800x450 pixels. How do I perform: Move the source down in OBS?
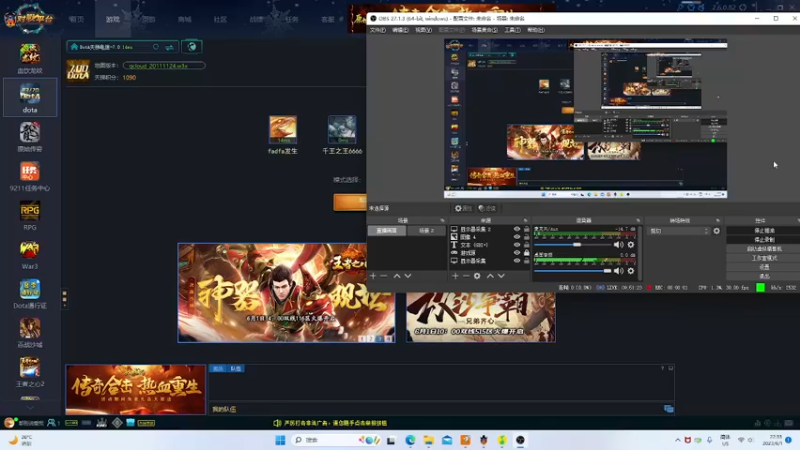coord(501,276)
